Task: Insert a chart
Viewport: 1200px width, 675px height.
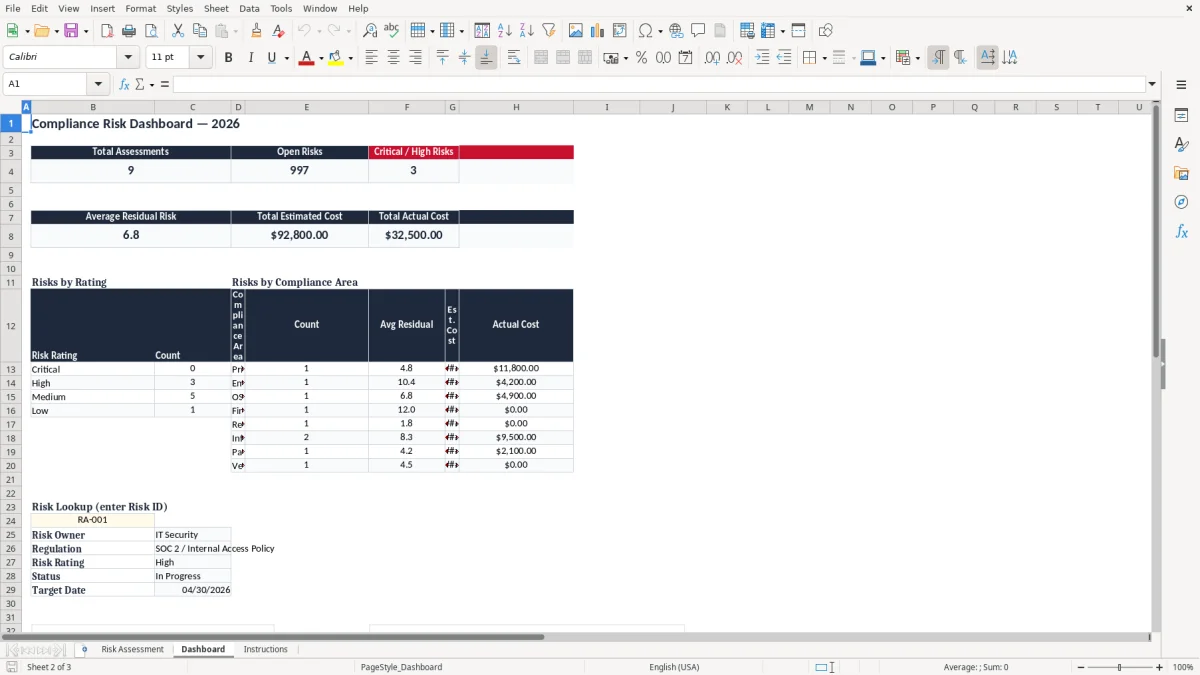Action: pyautogui.click(x=598, y=31)
